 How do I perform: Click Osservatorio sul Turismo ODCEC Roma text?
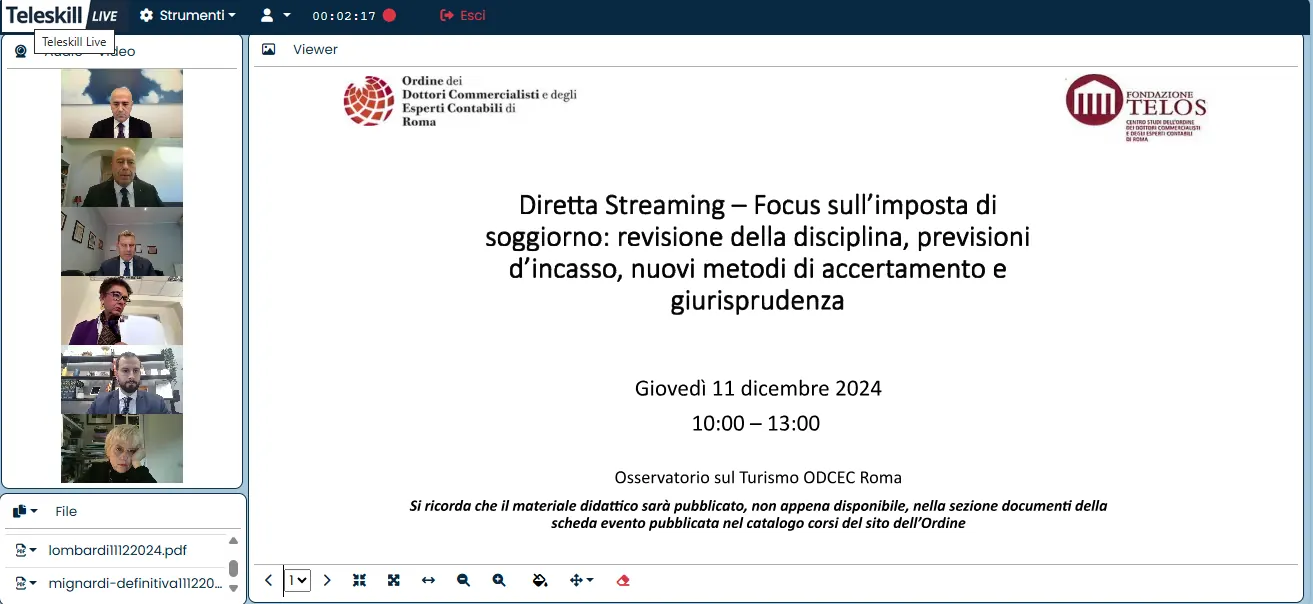(758, 478)
